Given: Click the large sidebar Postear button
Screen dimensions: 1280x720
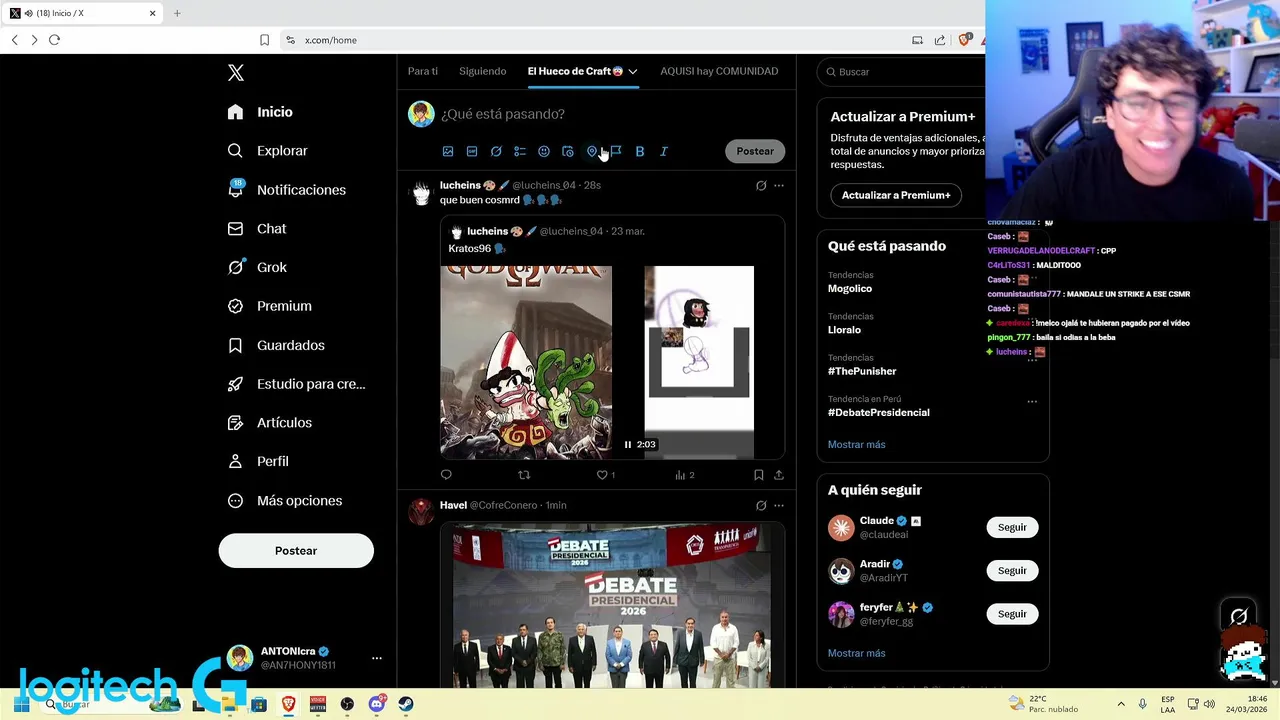Looking at the screenshot, I should coord(296,551).
